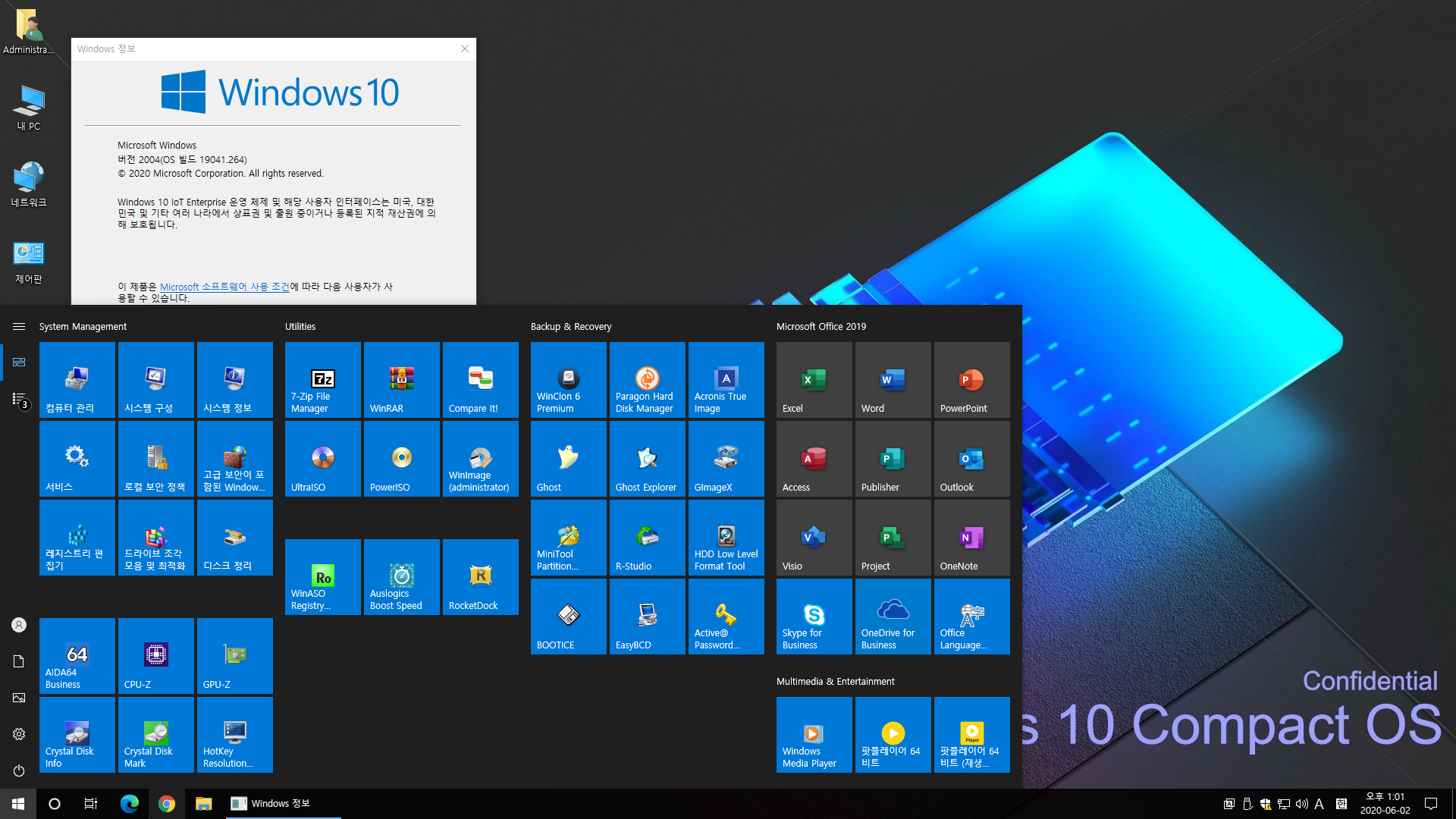Launch UltraISO tile
1456x819 pixels.
[323, 459]
